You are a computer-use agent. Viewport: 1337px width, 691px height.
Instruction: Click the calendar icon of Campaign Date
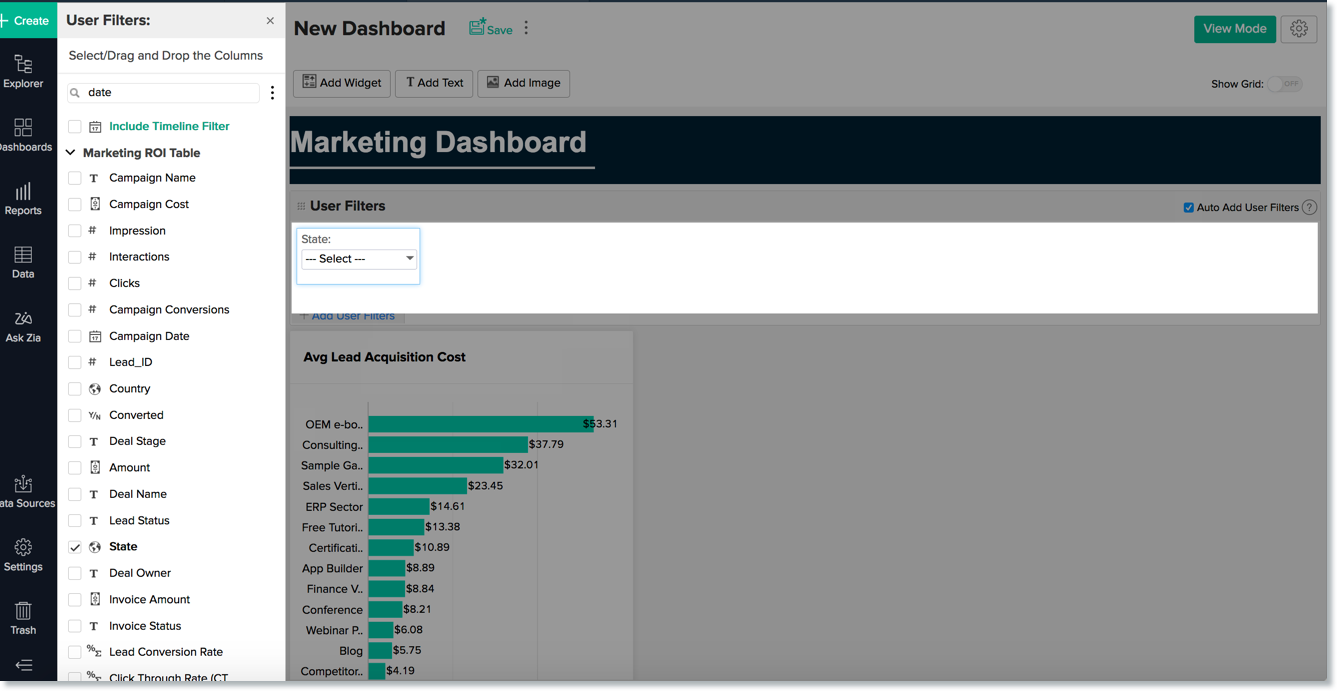95,336
